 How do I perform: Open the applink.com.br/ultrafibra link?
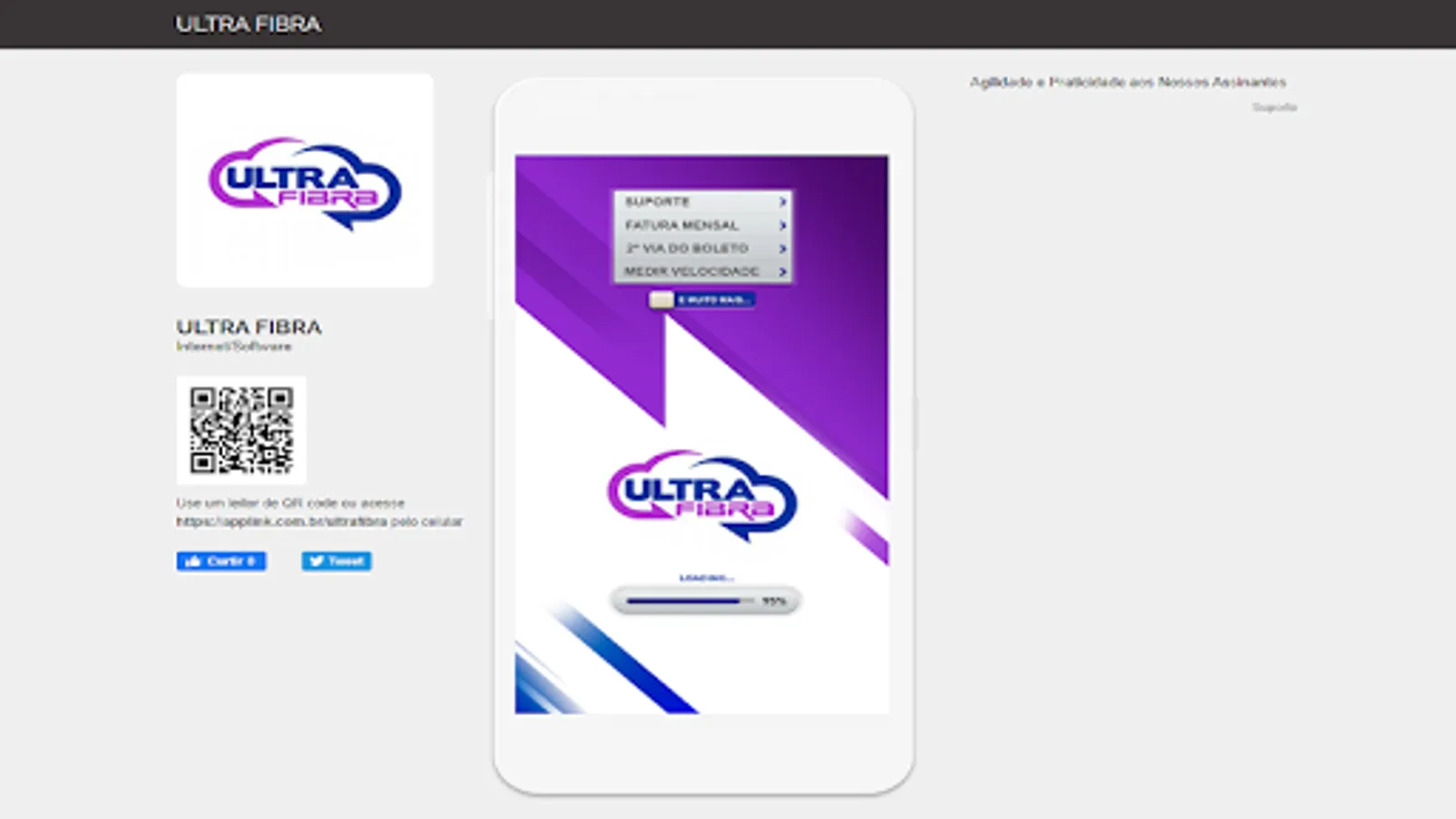pos(282,521)
